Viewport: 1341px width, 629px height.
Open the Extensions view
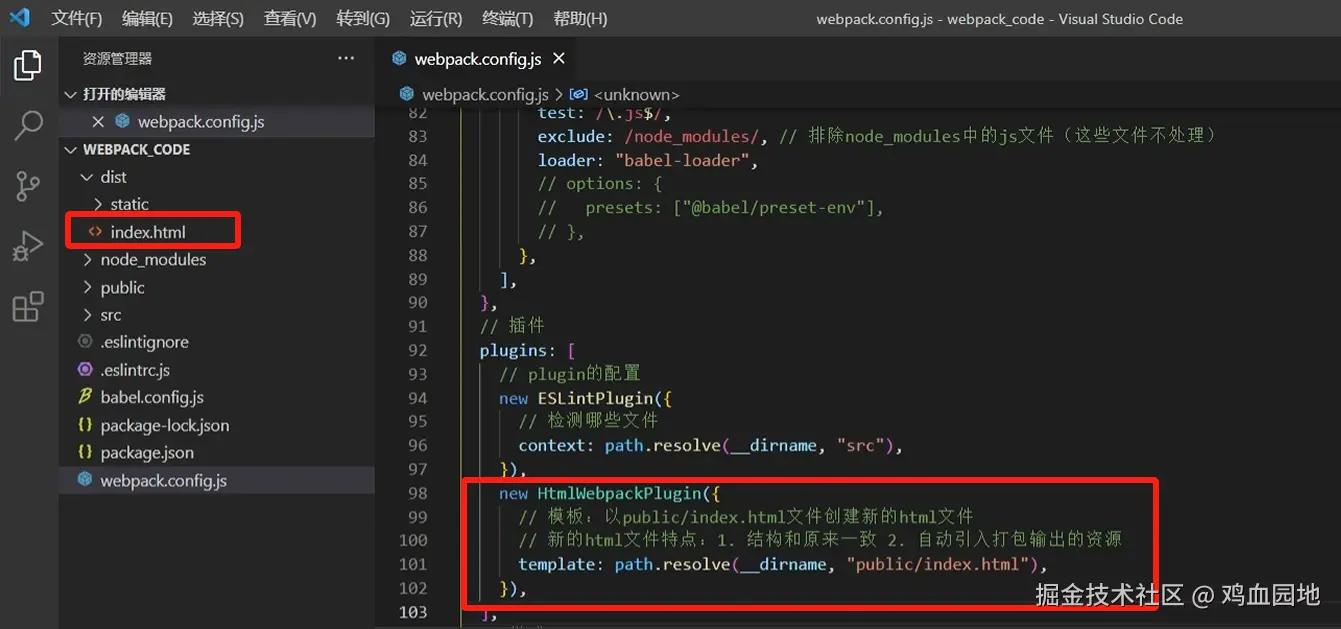coord(28,306)
